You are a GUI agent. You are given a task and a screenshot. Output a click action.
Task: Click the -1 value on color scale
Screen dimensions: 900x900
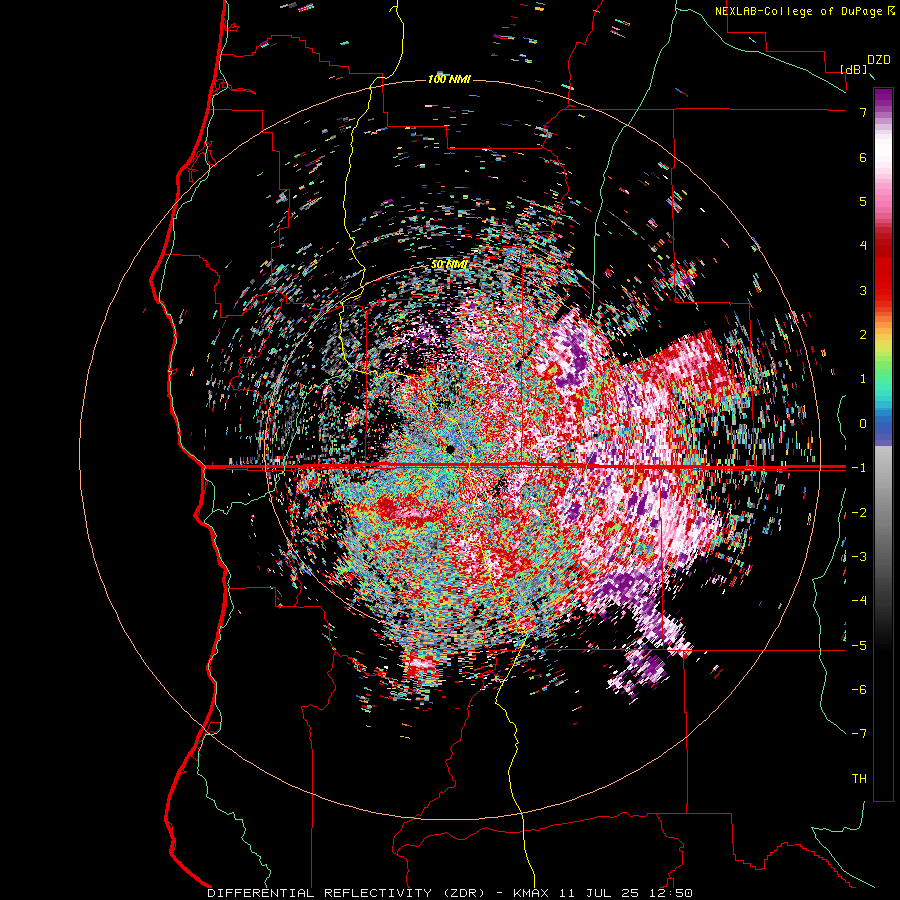[x=858, y=468]
